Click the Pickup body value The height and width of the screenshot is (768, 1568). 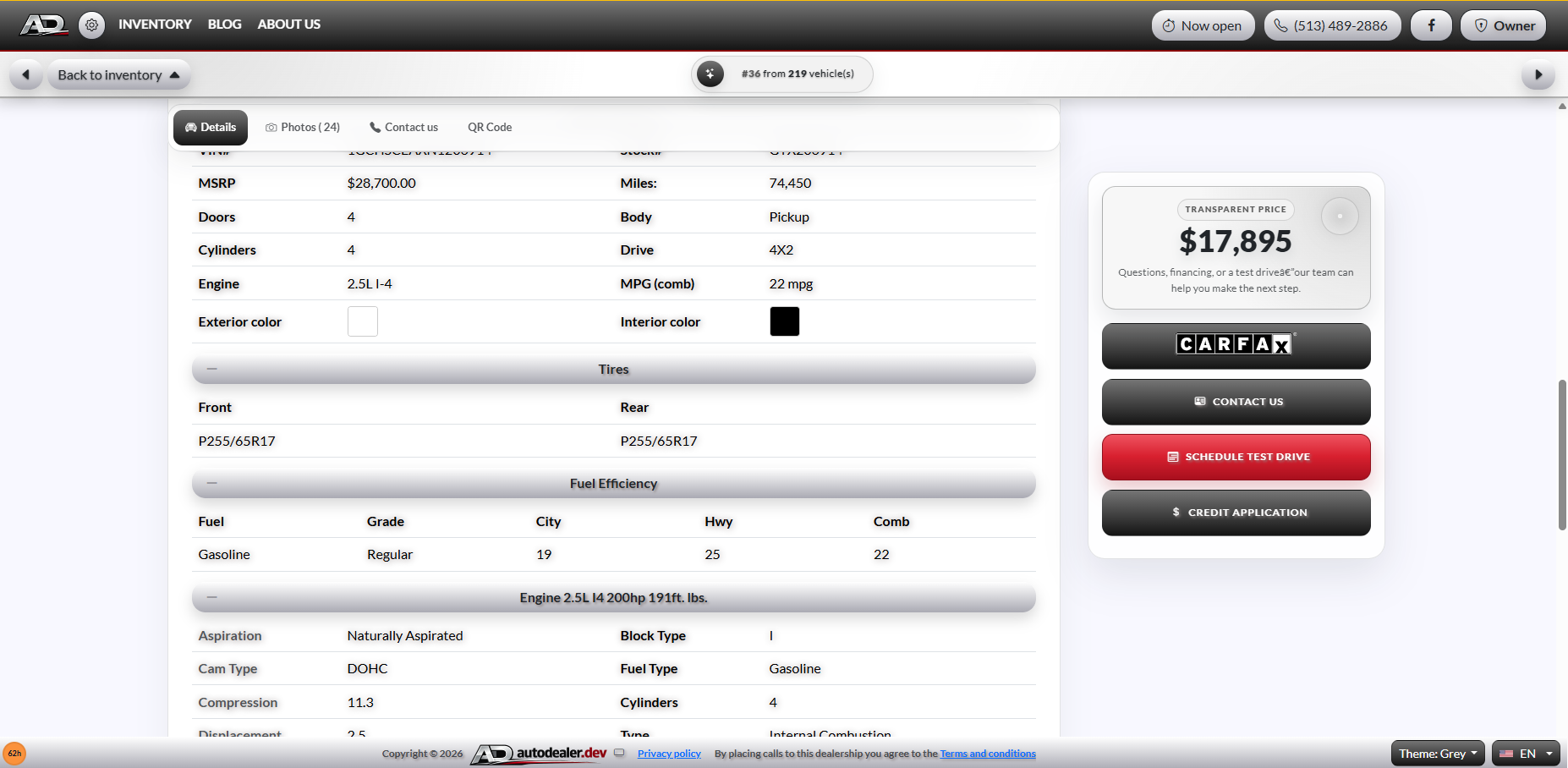point(789,217)
